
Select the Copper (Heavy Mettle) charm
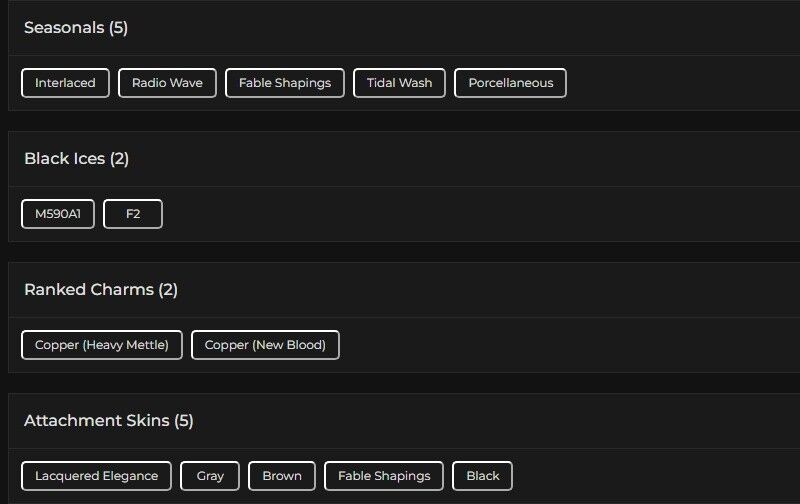click(102, 345)
